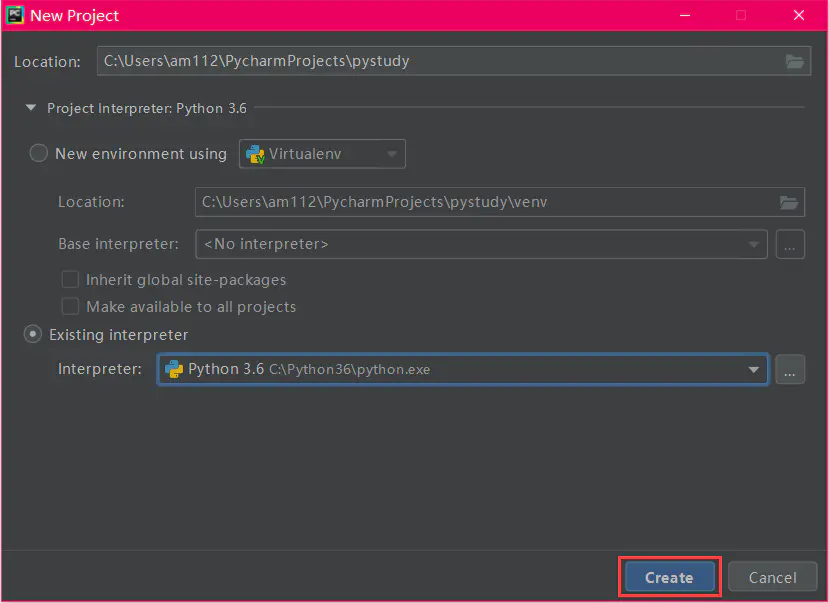
Task: Close the New Project dialog
Action: [x=798, y=15]
